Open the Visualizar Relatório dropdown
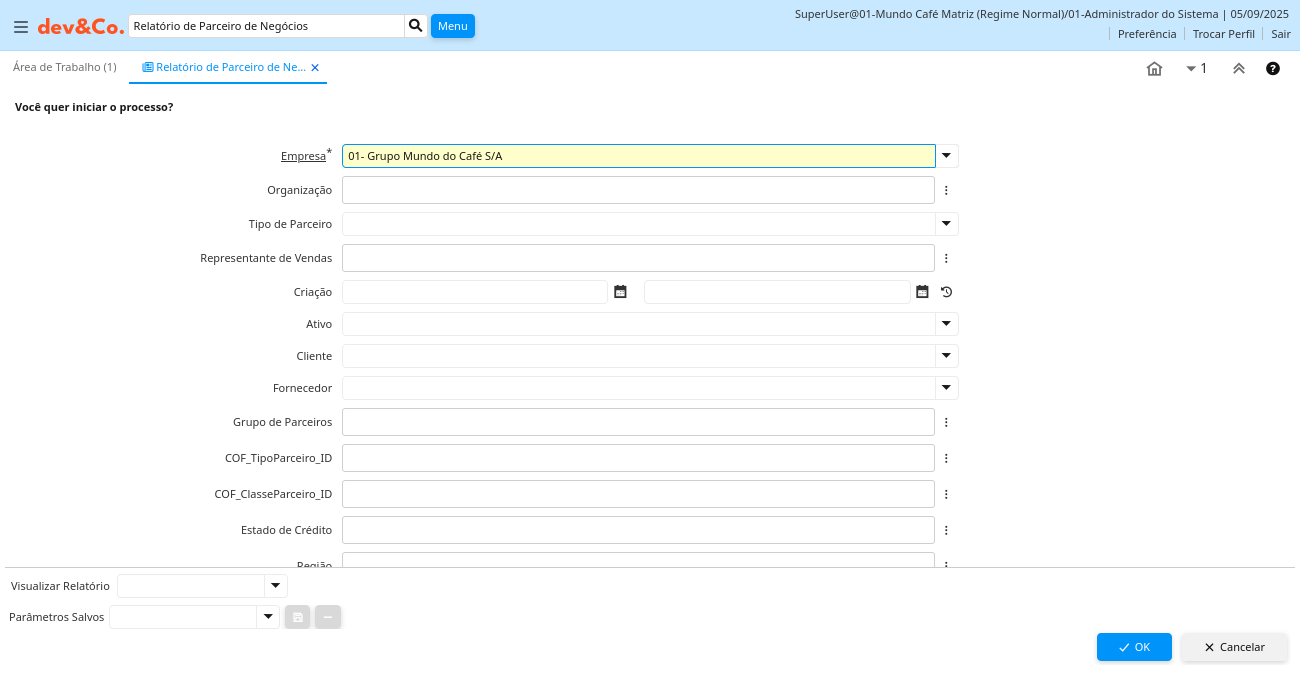 [275, 586]
